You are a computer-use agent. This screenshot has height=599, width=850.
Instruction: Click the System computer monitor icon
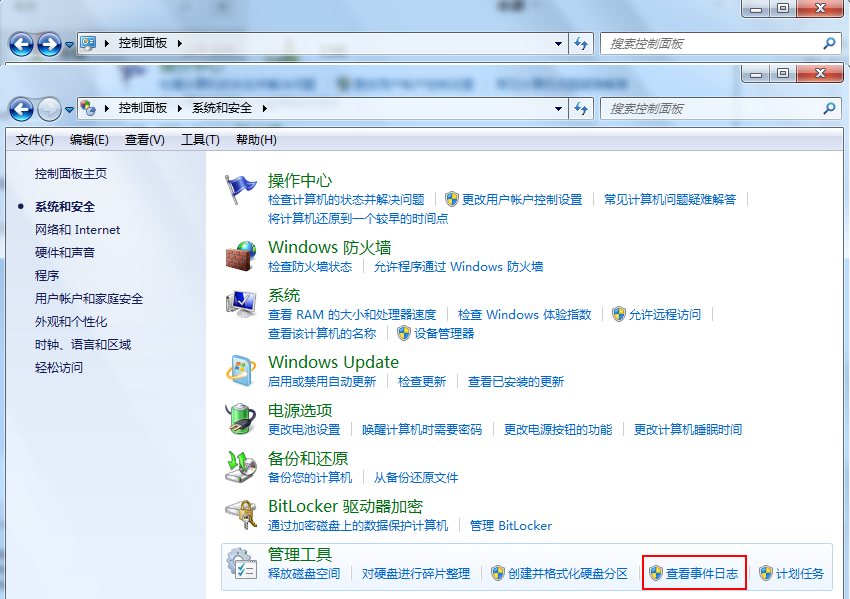pos(241,304)
